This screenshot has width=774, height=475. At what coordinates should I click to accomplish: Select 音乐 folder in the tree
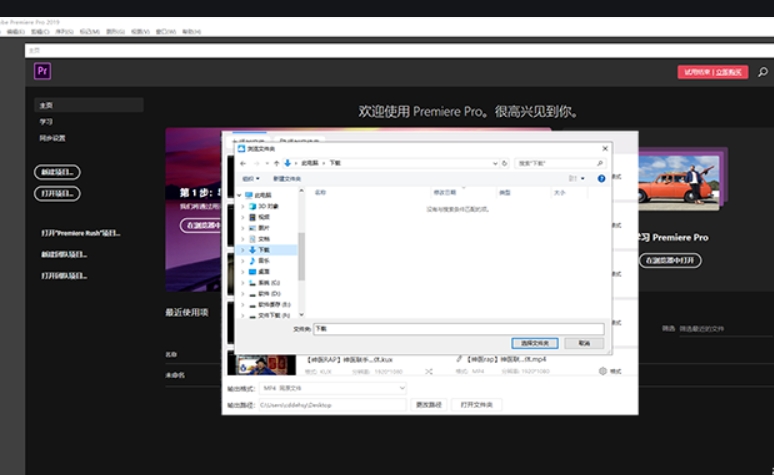(264, 261)
